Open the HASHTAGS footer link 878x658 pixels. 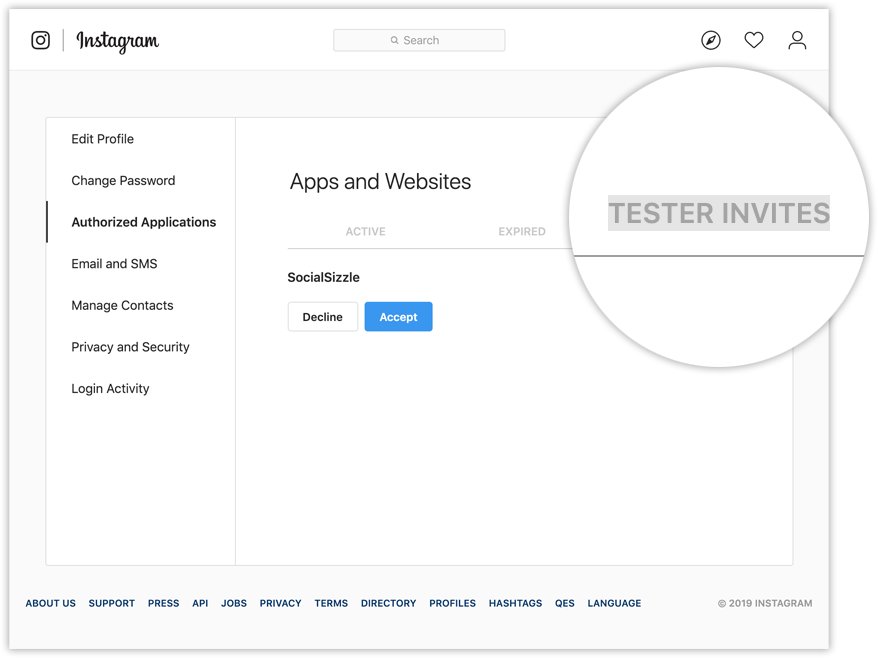[x=515, y=603]
